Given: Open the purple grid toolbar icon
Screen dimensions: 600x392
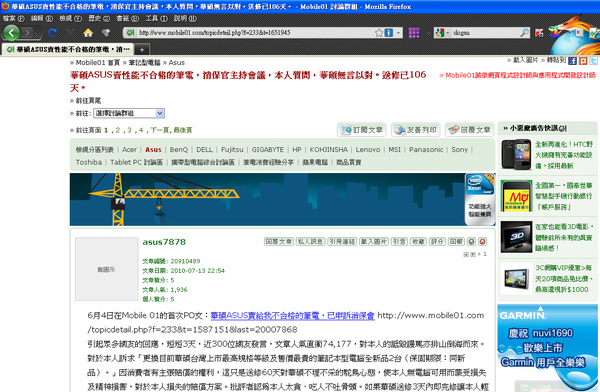Looking at the screenshot, I should coord(414,33).
